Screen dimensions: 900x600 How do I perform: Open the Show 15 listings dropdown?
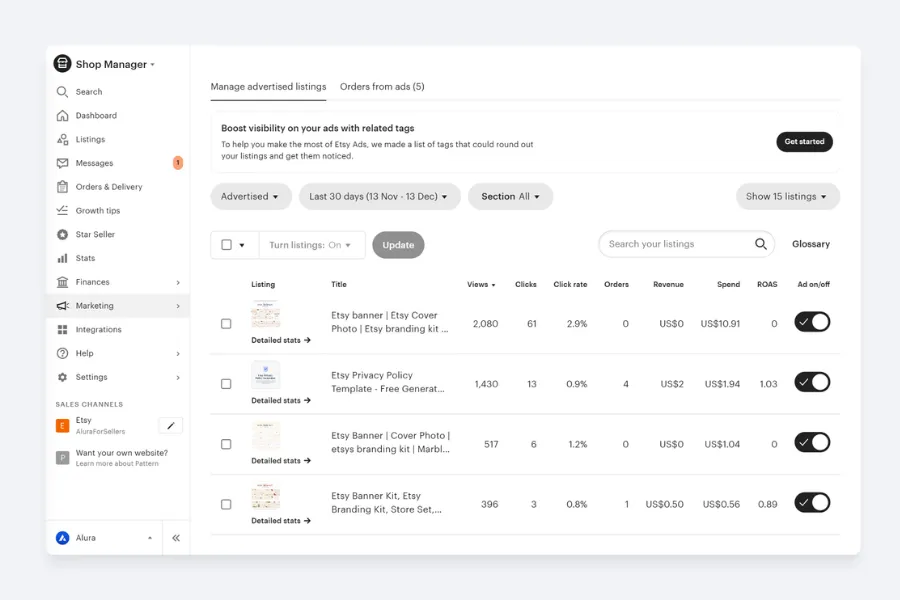(788, 196)
